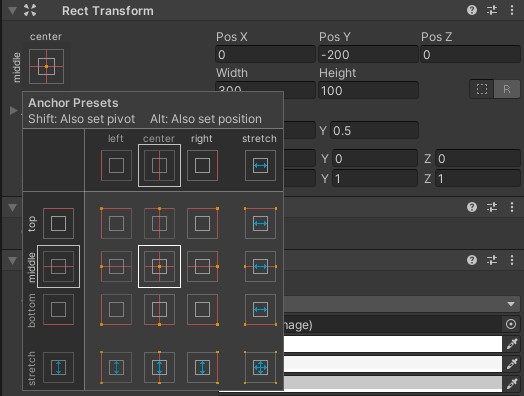The height and width of the screenshot is (396, 524).
Task: Choose the middle center anchor preset
Action: pos(159,266)
